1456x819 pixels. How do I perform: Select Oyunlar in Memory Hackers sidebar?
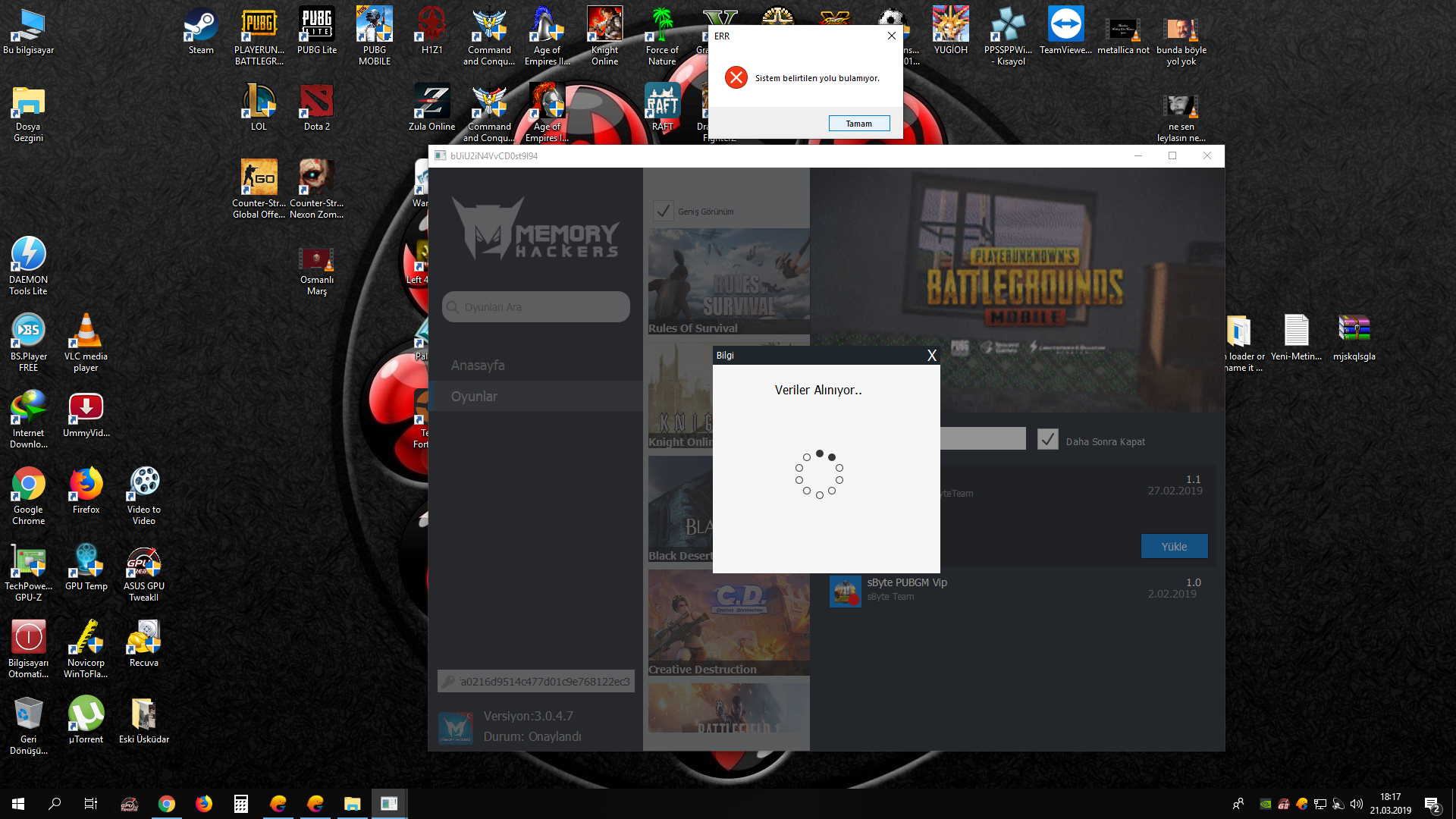(x=535, y=396)
